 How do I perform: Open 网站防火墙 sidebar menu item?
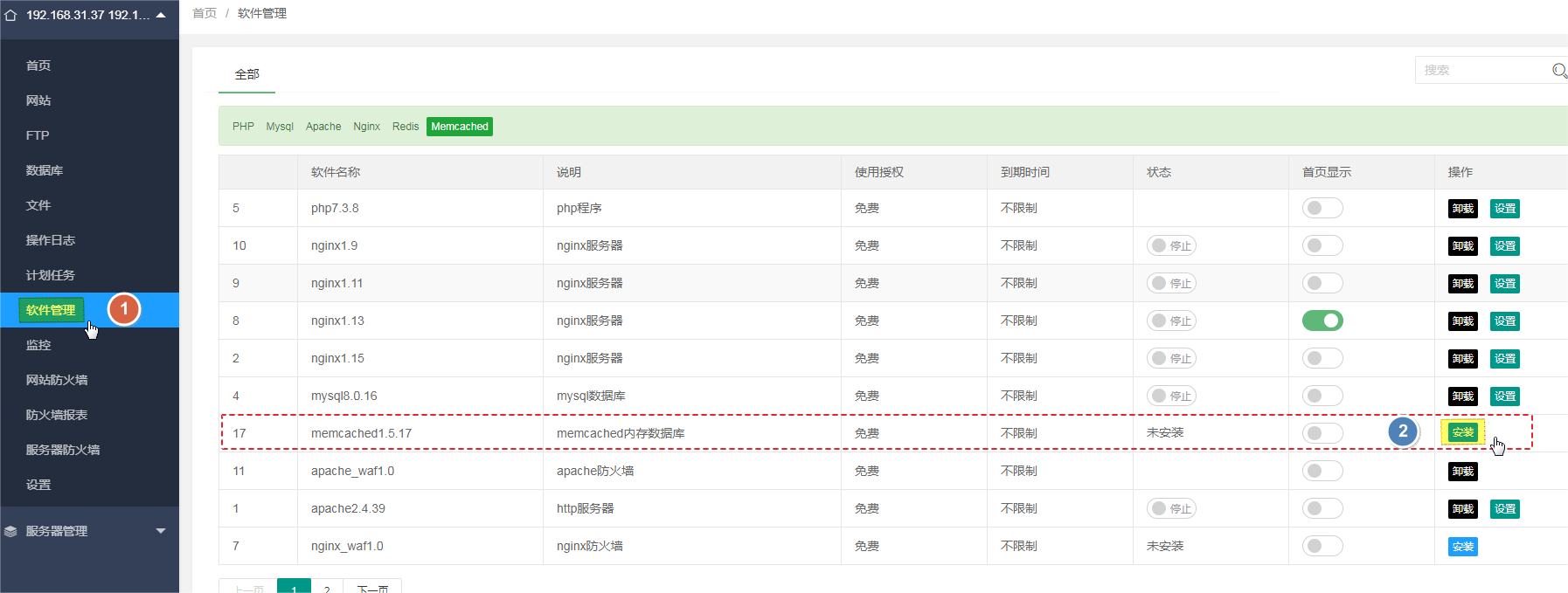(x=57, y=380)
